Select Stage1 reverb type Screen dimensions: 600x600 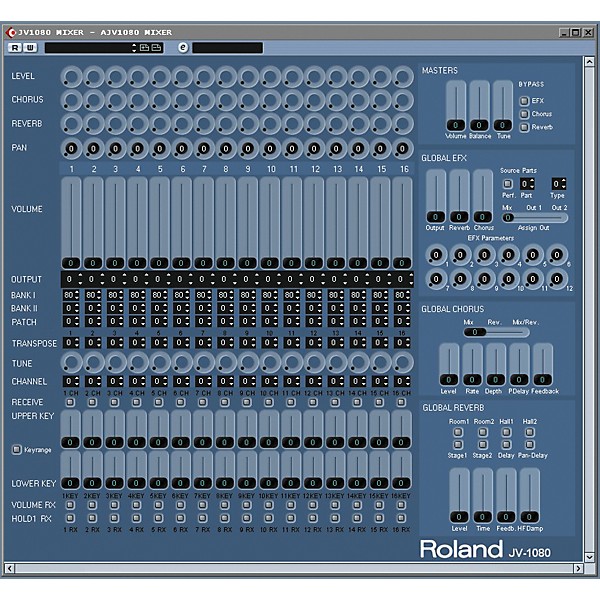458,445
